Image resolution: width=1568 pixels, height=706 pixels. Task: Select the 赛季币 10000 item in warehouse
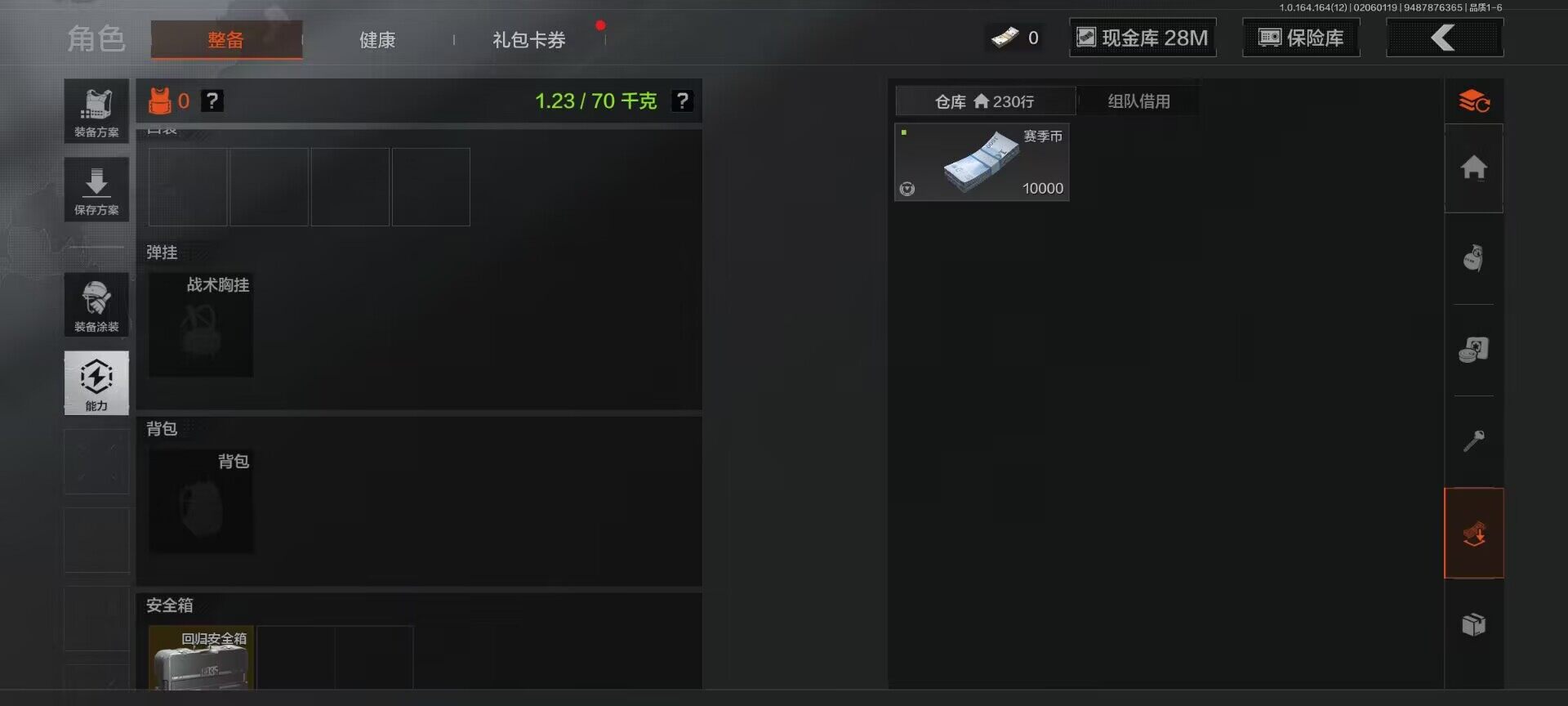[982, 162]
